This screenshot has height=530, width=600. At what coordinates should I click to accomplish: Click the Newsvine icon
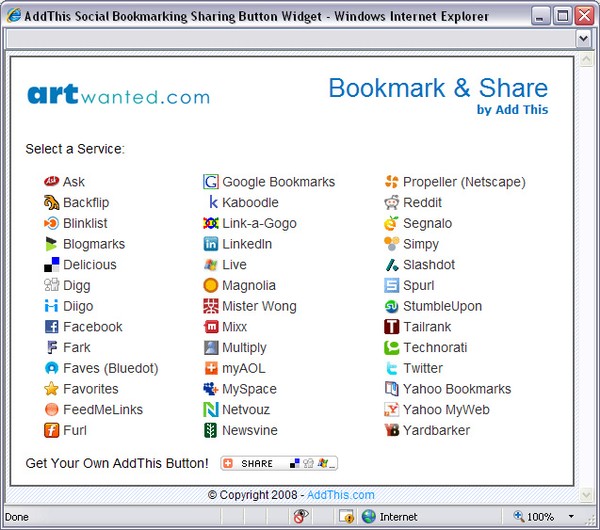tap(210, 430)
